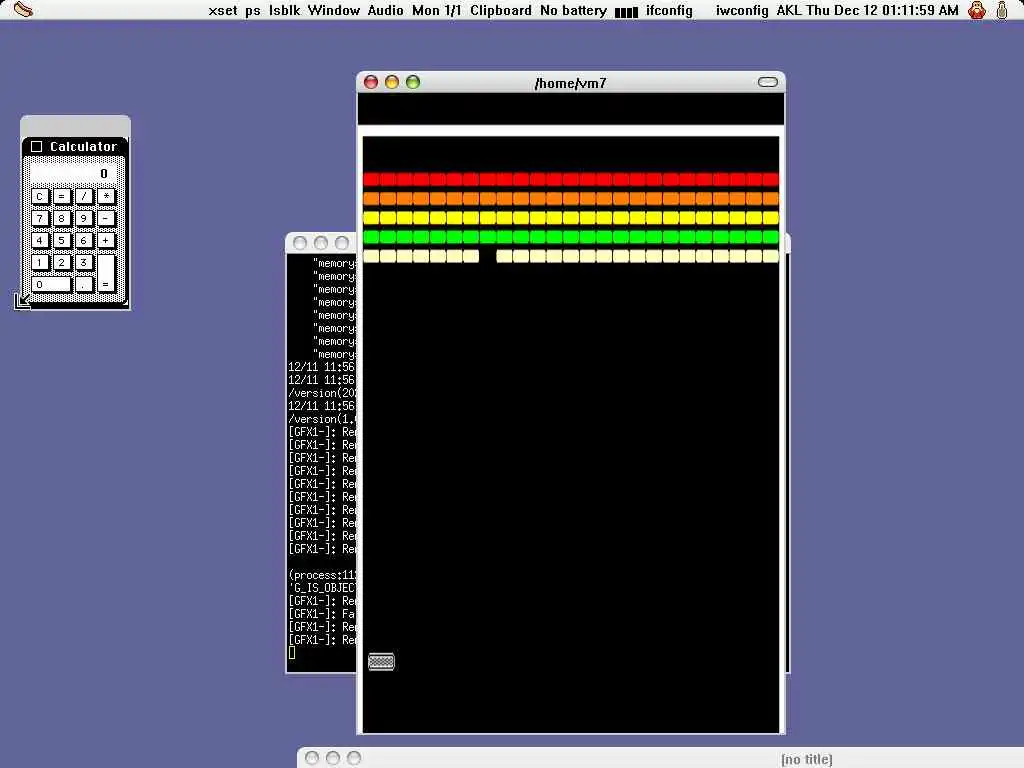Image resolution: width=1024 pixels, height=768 pixels.
Task: Click the green zoom button of /home/vm7 window
Action: [x=413, y=82]
